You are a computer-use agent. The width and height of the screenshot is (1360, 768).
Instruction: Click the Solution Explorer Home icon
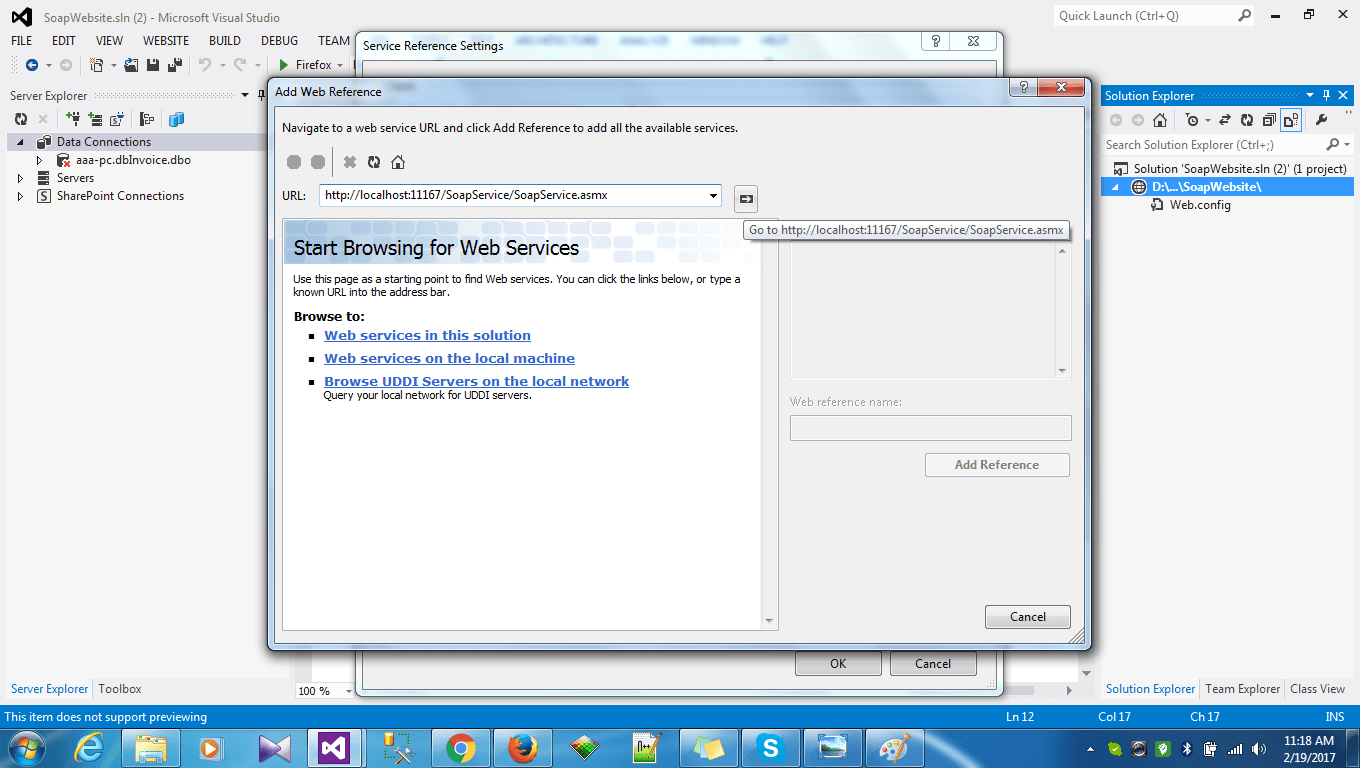pyautogui.click(x=1160, y=120)
